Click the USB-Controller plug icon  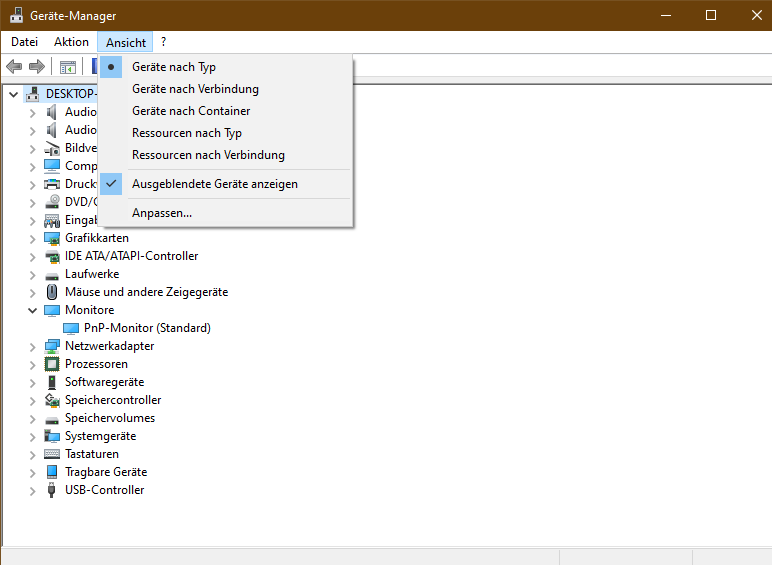(x=51, y=490)
